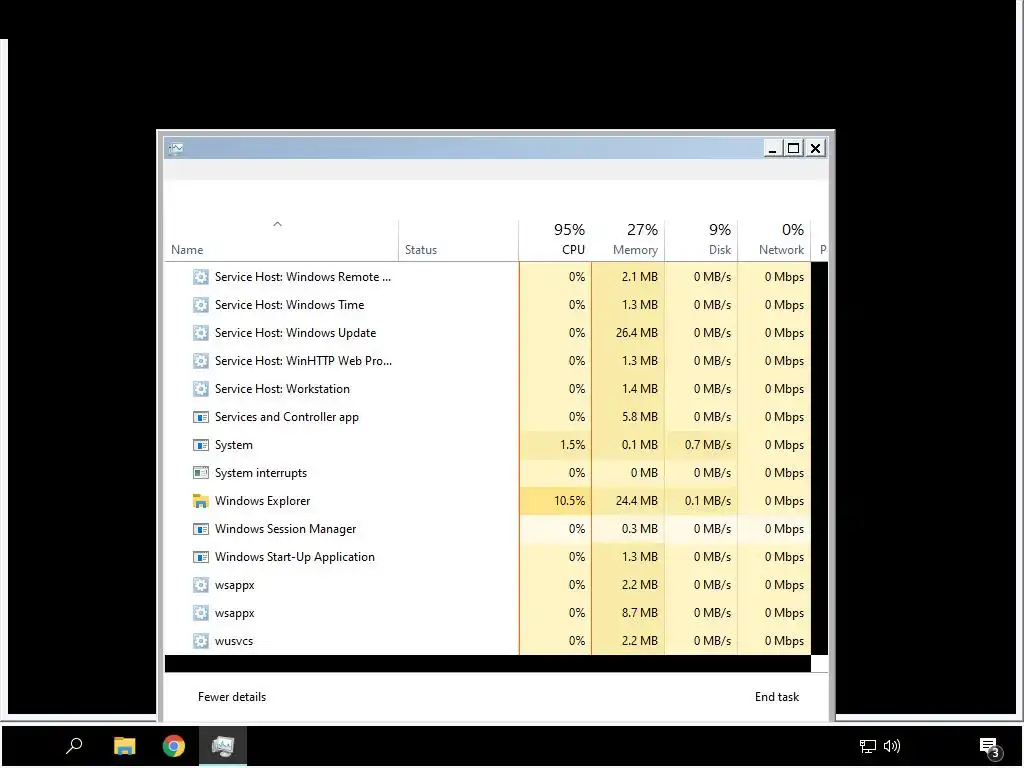Select the wusvcs process row
The height and width of the screenshot is (768, 1024).
click(488, 641)
